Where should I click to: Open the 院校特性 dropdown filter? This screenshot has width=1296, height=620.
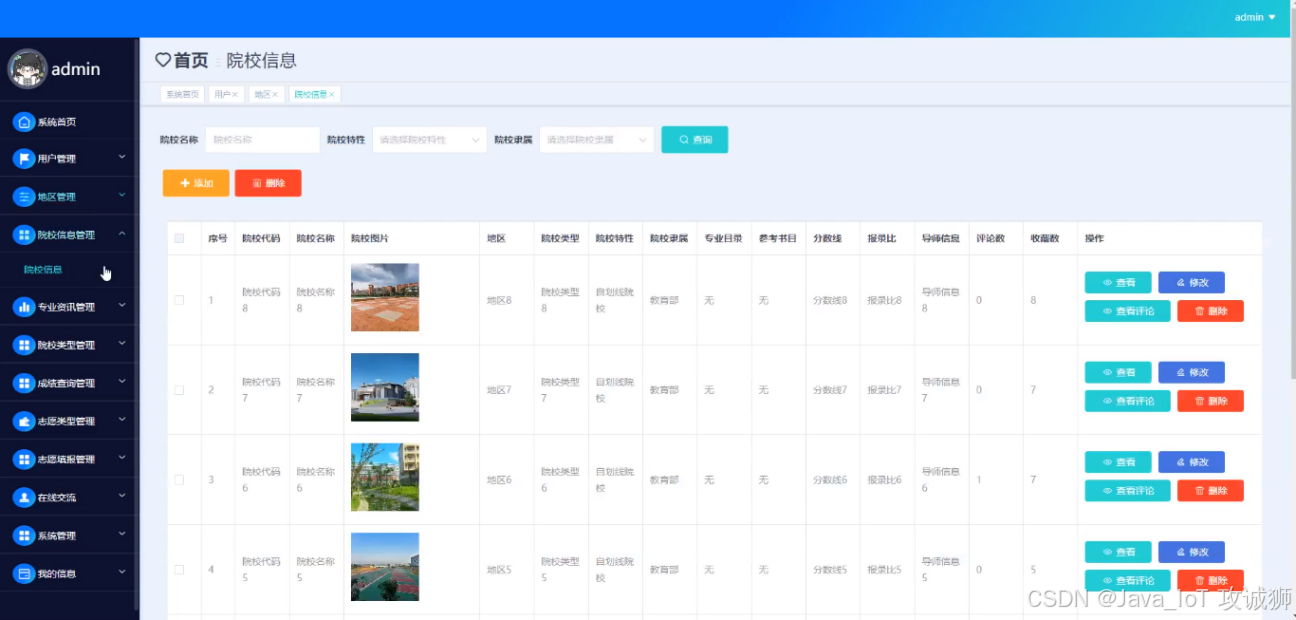[430, 140]
